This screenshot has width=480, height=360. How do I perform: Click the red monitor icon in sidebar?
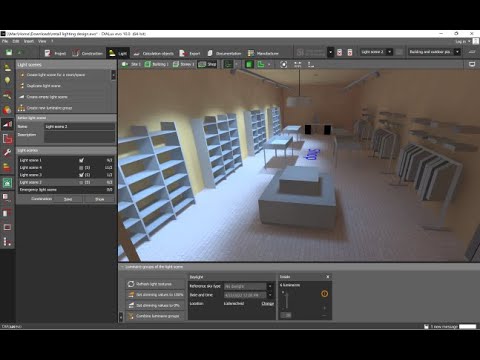tap(7, 227)
